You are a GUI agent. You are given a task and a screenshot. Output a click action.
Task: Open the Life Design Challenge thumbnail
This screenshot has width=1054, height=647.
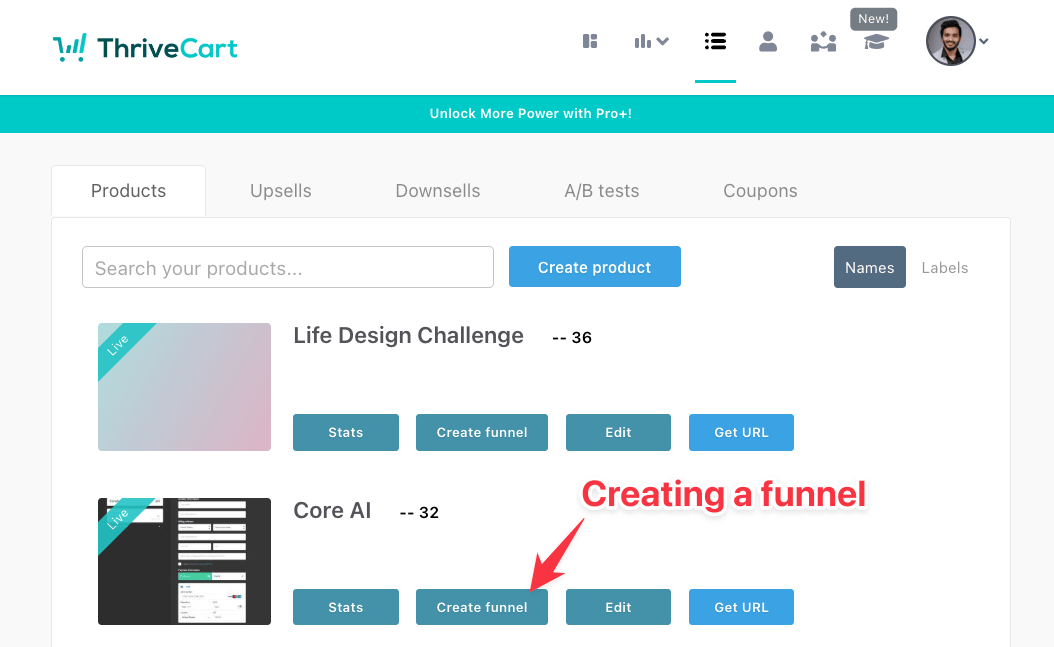point(184,387)
